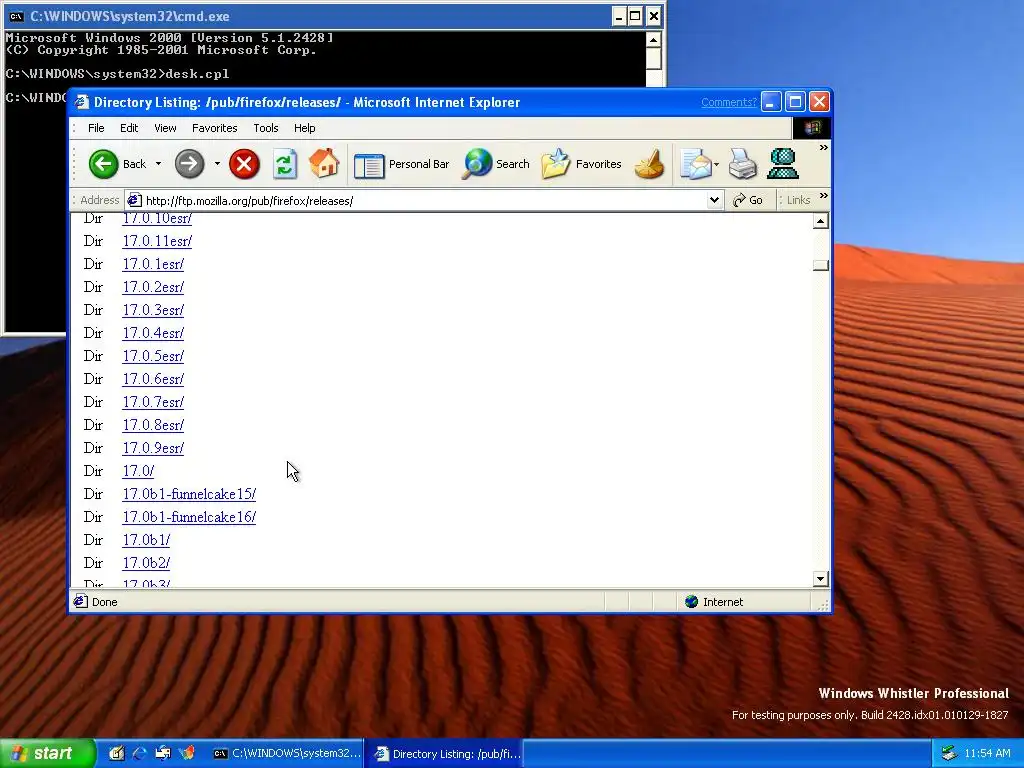Image resolution: width=1024 pixels, height=768 pixels.
Task: Open the 17.0b1-funnelcake16/ directory link
Action: click(189, 517)
